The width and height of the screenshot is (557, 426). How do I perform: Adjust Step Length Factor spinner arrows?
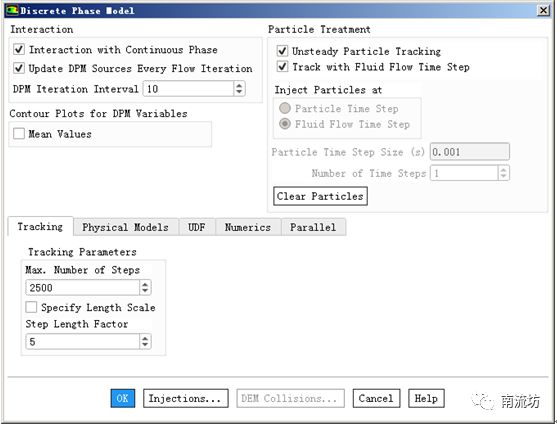click(145, 341)
